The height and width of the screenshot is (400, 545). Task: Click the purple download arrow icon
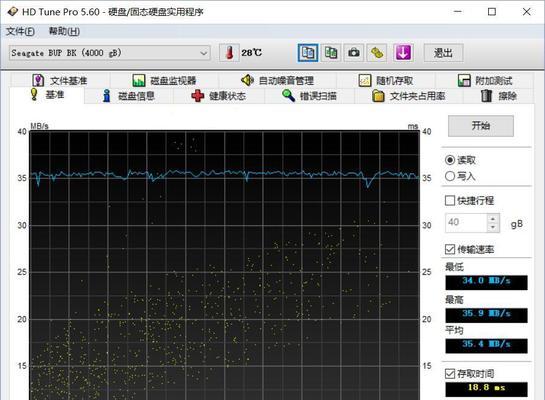point(403,53)
